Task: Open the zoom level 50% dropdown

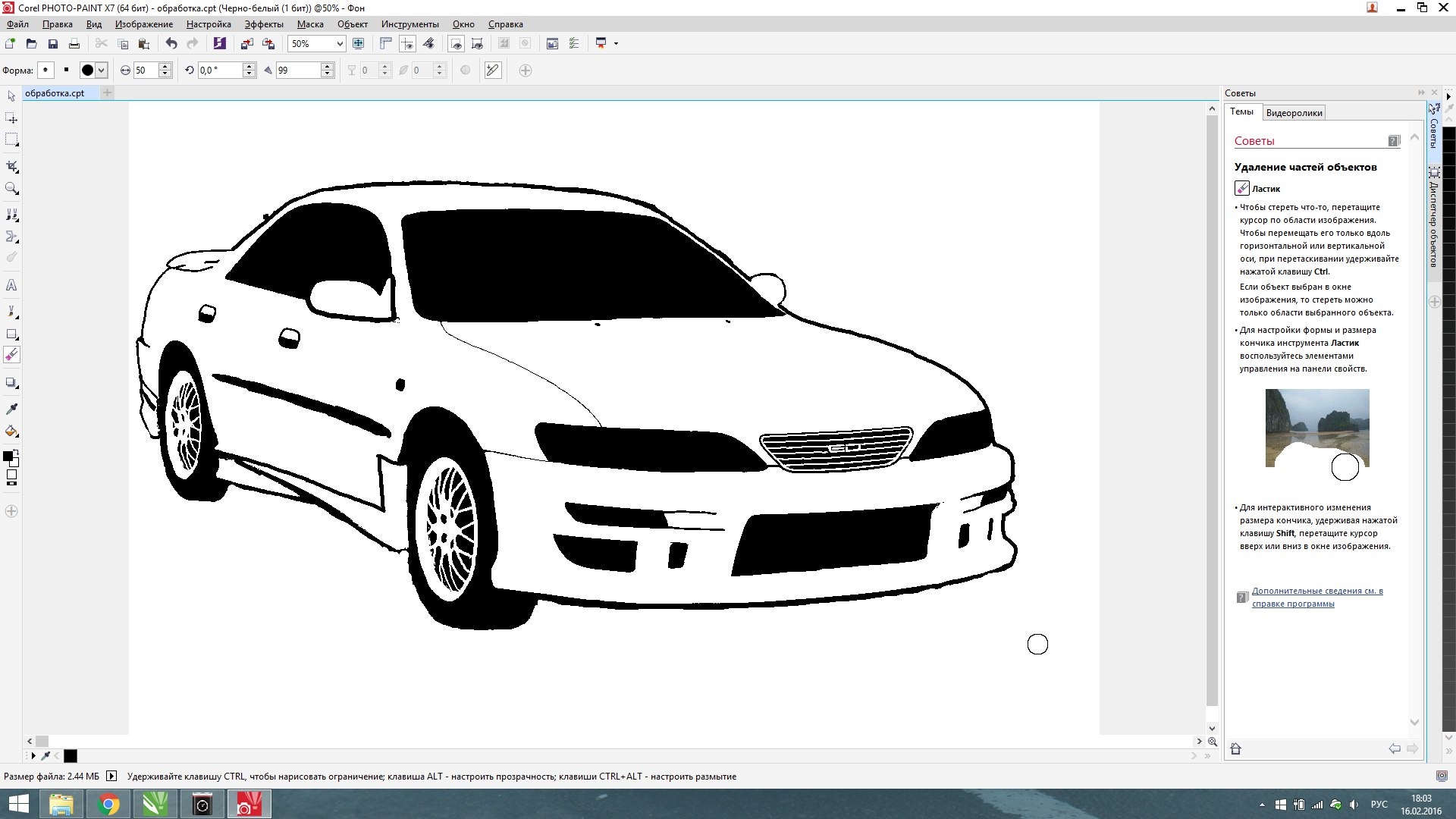Action: point(339,44)
